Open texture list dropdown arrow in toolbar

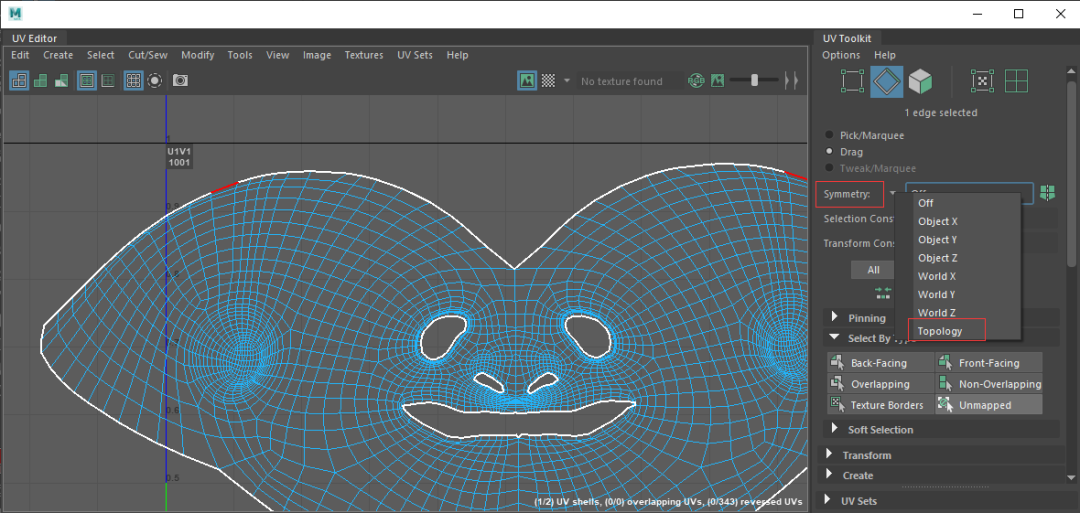[567, 81]
